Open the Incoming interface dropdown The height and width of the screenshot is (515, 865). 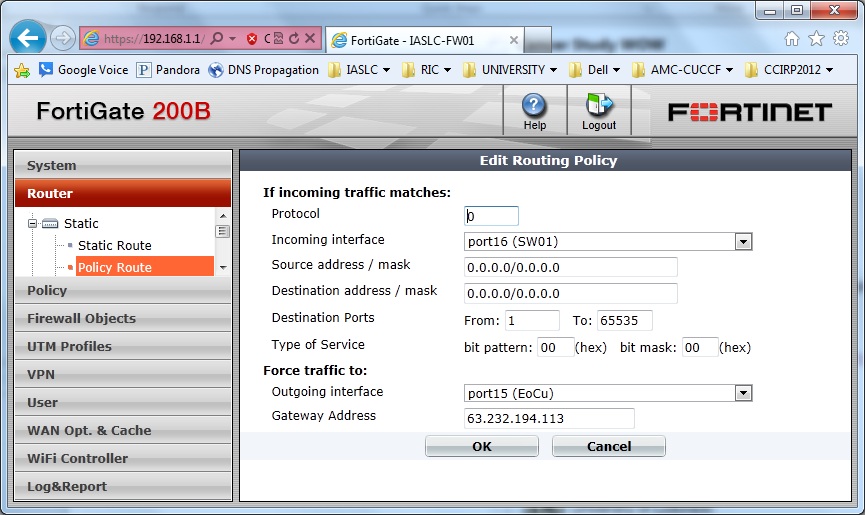point(743,242)
